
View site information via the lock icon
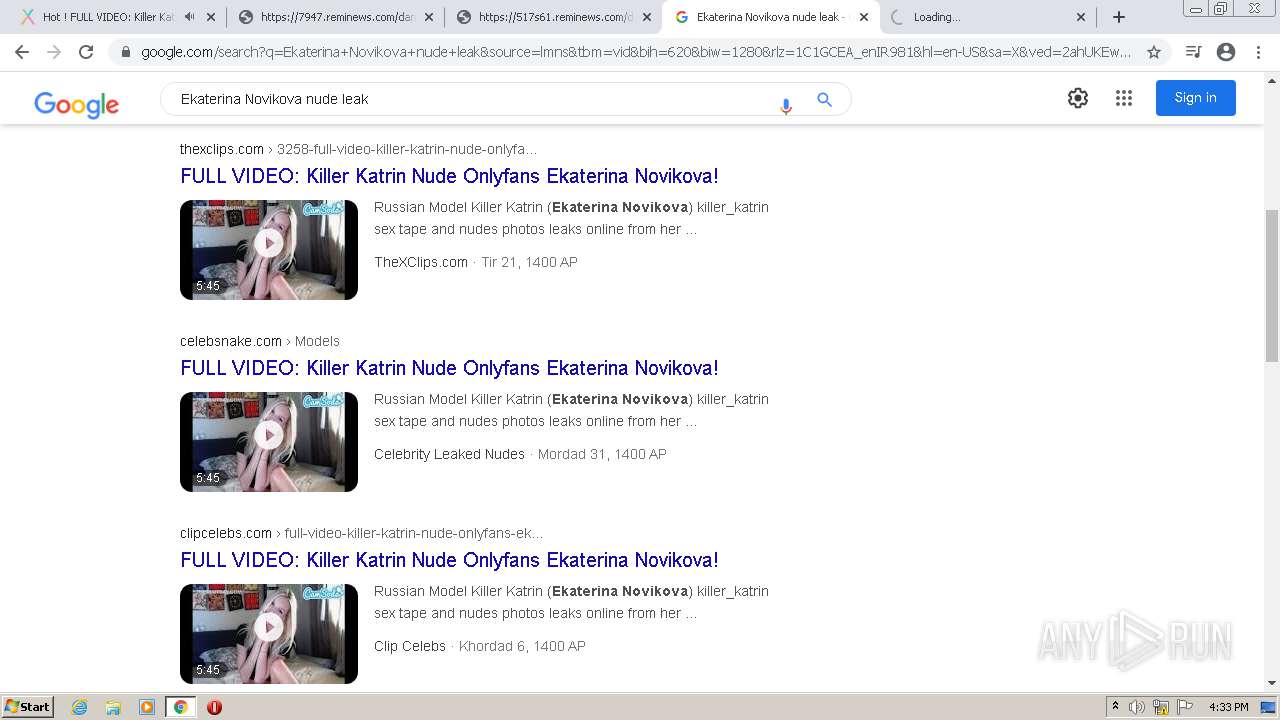pos(126,52)
